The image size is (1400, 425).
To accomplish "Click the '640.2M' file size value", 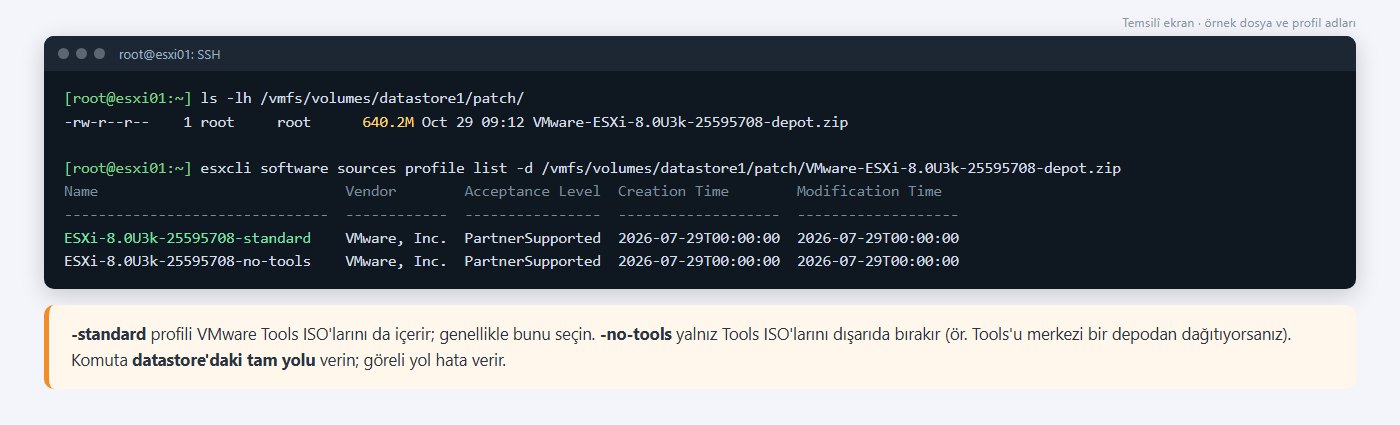I will point(388,122).
